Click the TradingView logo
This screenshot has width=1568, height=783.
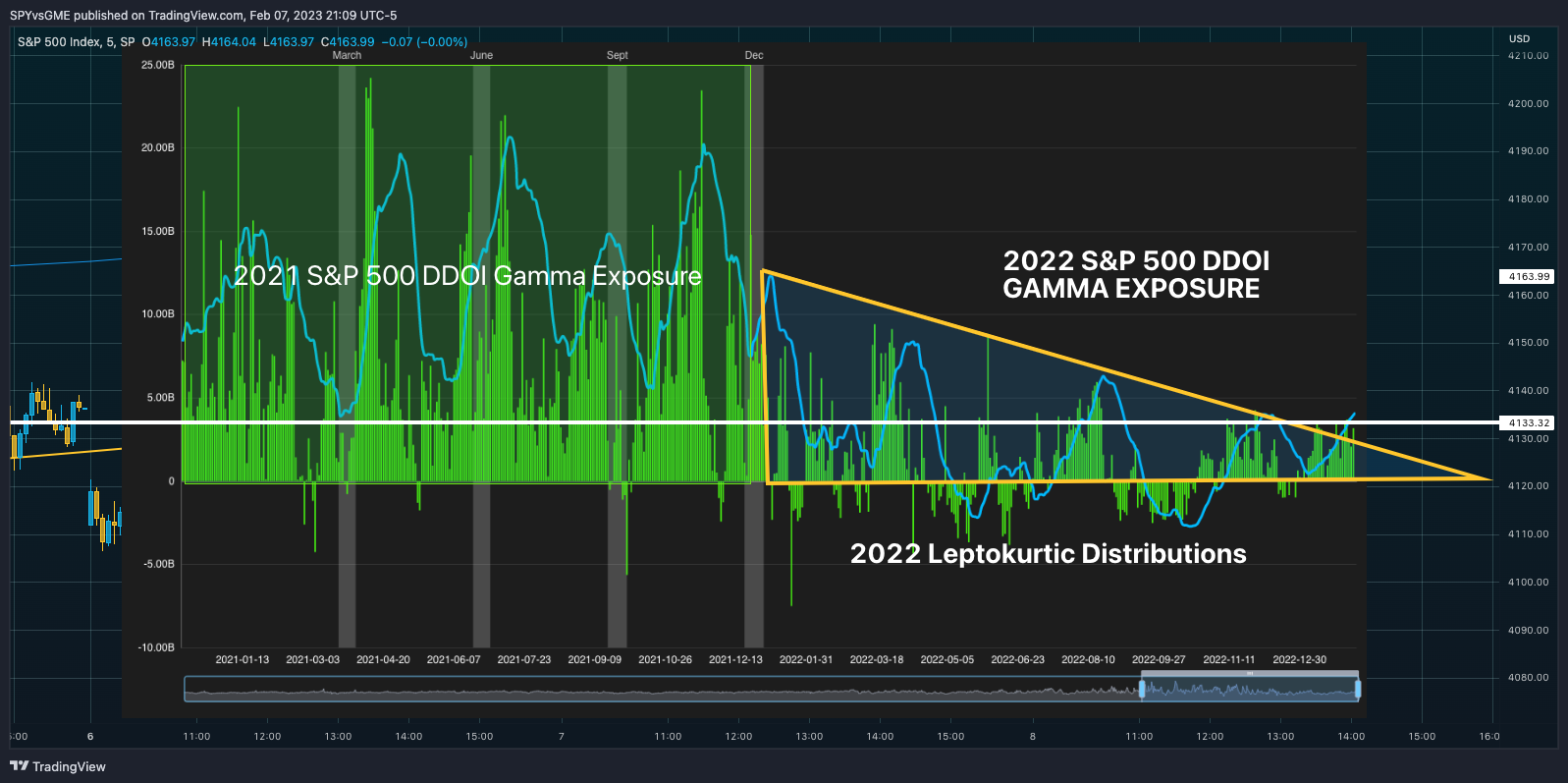click(x=58, y=766)
